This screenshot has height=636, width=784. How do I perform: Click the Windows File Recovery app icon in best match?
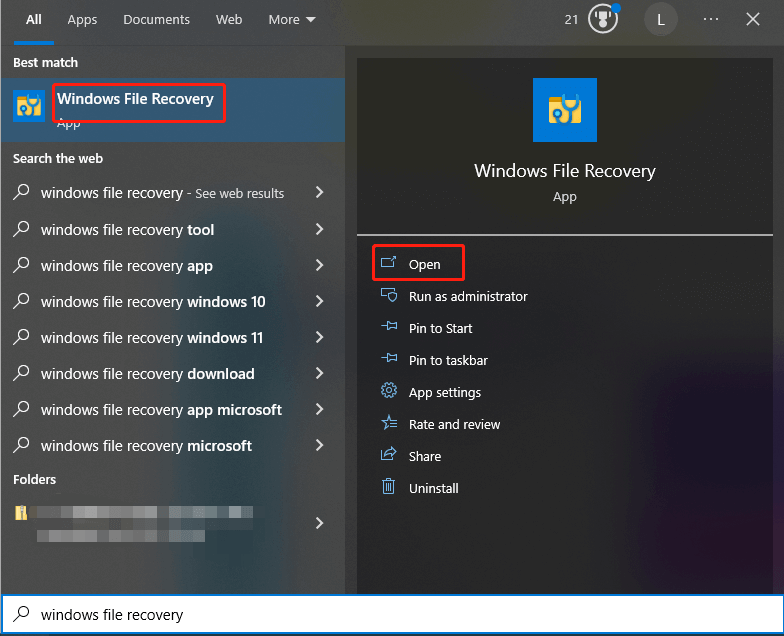point(29,106)
